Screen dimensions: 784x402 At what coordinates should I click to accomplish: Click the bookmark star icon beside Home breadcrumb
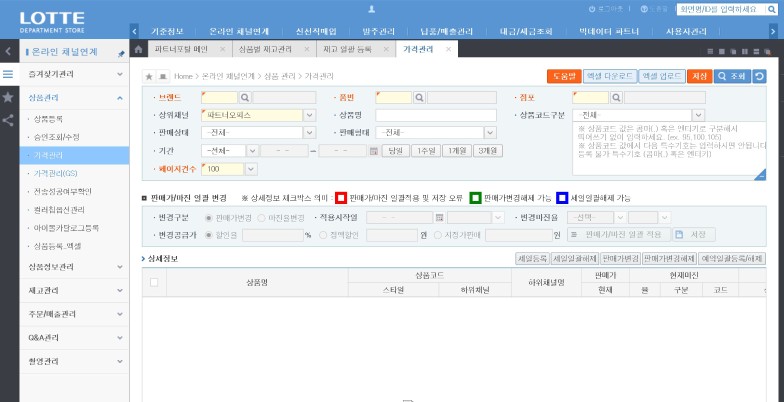tap(149, 76)
